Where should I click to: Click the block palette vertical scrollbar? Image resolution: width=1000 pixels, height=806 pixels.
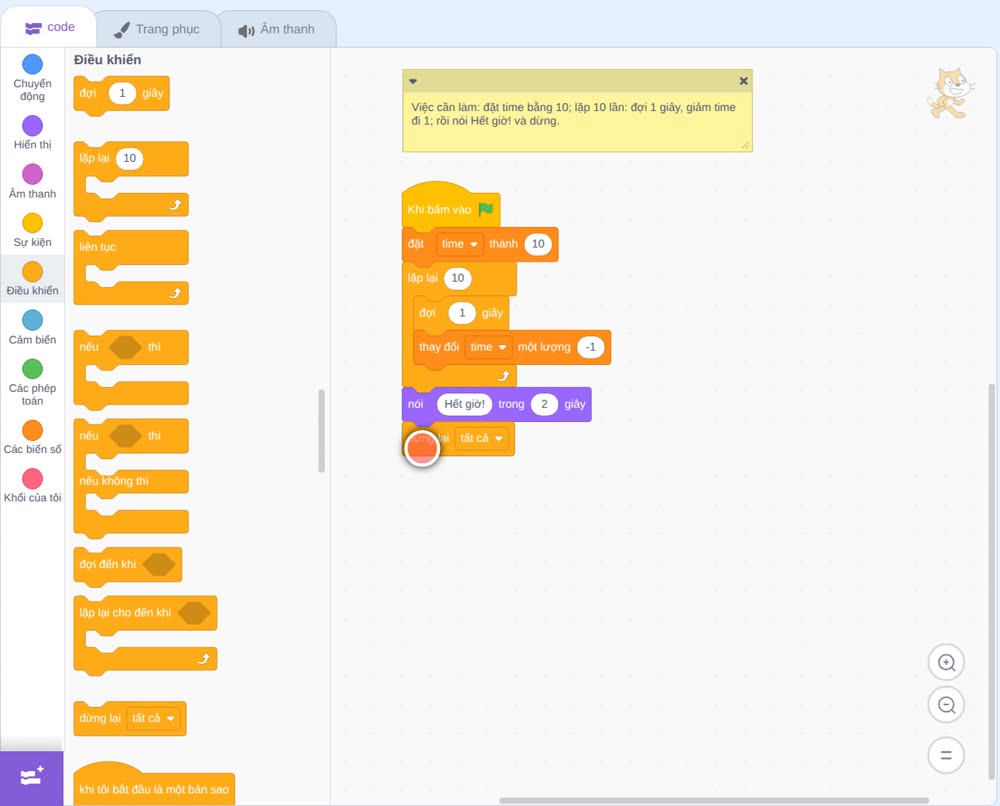coord(321,430)
